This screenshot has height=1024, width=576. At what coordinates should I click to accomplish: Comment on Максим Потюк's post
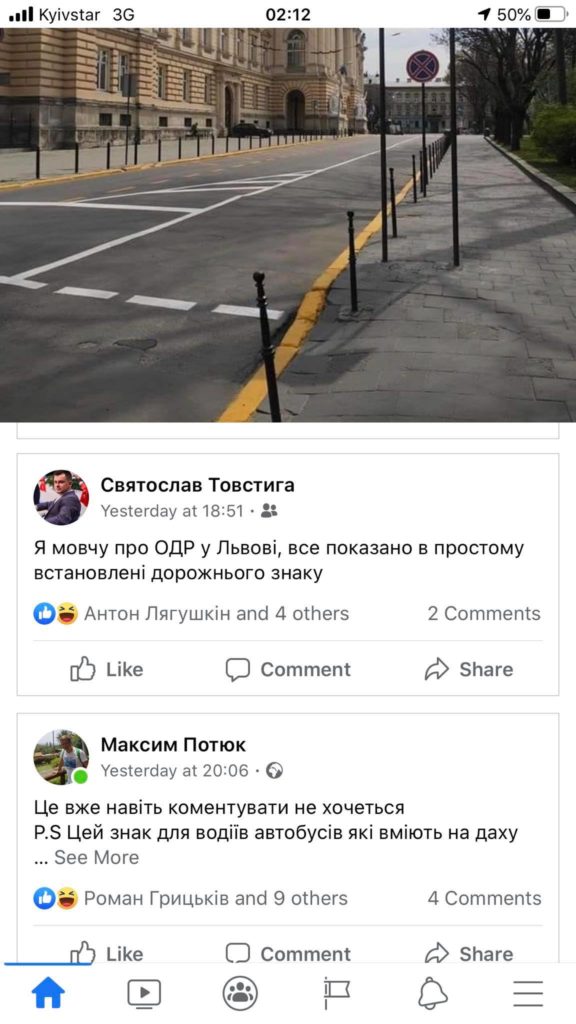[288, 953]
